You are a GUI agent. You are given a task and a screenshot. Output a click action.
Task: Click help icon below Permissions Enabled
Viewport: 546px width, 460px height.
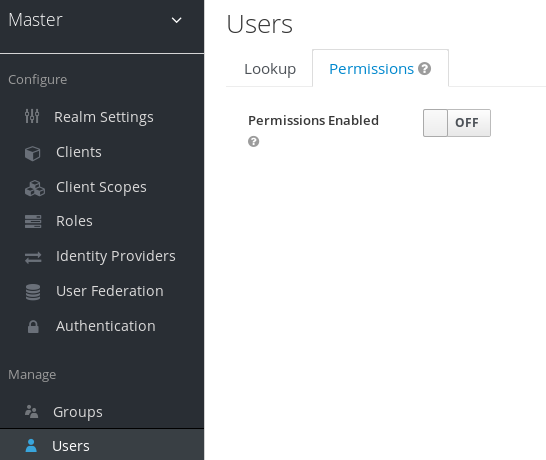(254, 141)
